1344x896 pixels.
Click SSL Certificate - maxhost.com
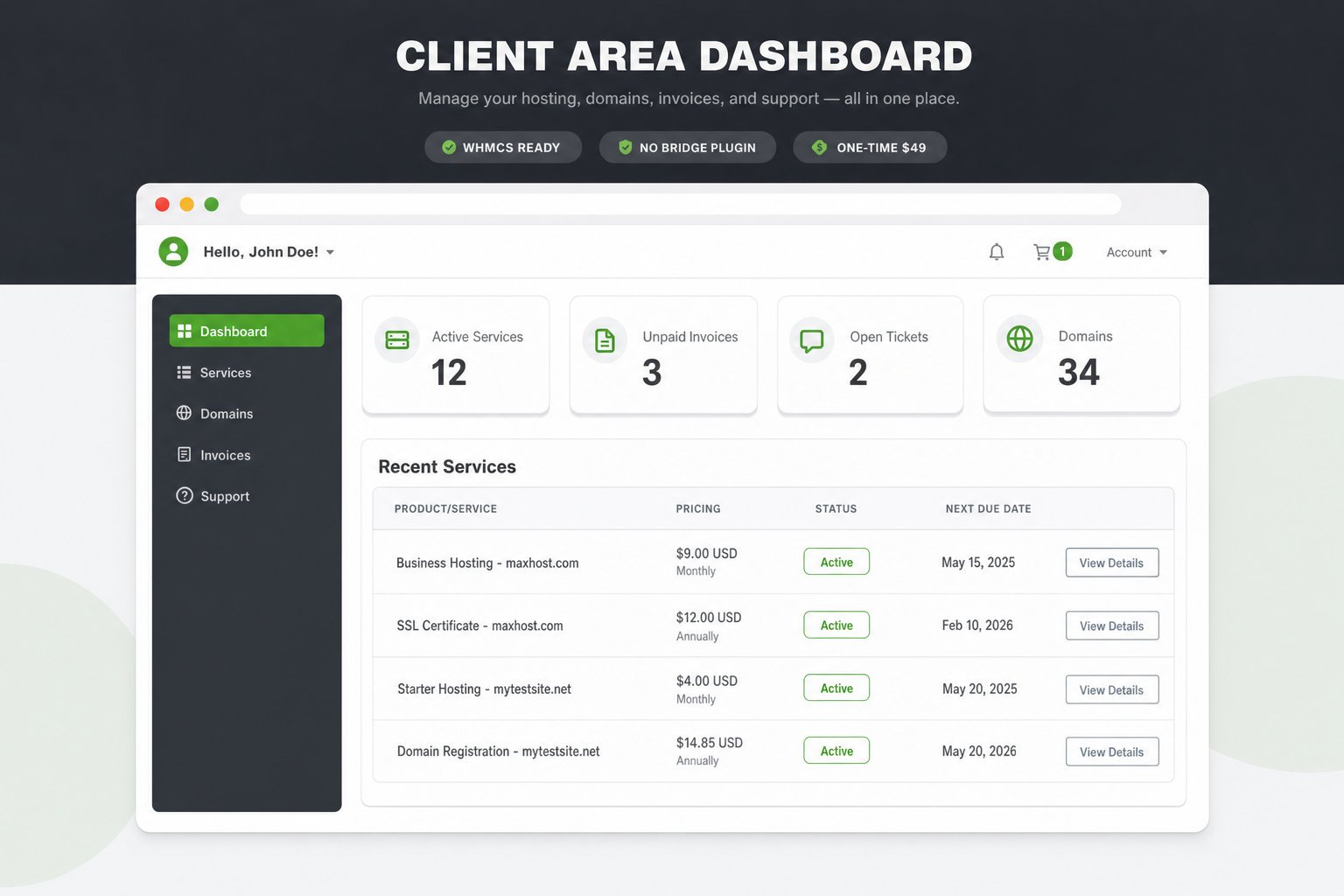pyautogui.click(x=479, y=626)
